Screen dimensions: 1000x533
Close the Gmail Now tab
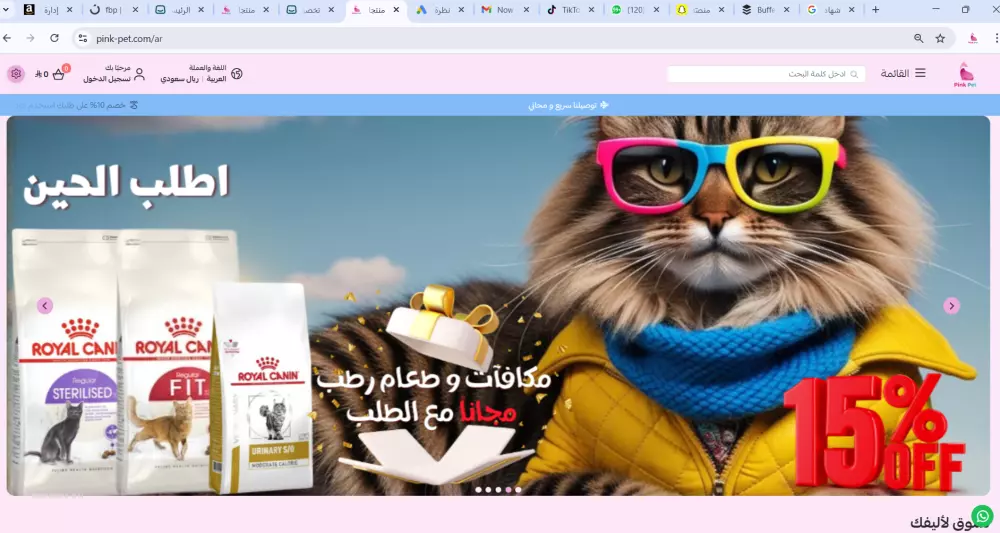[526, 10]
